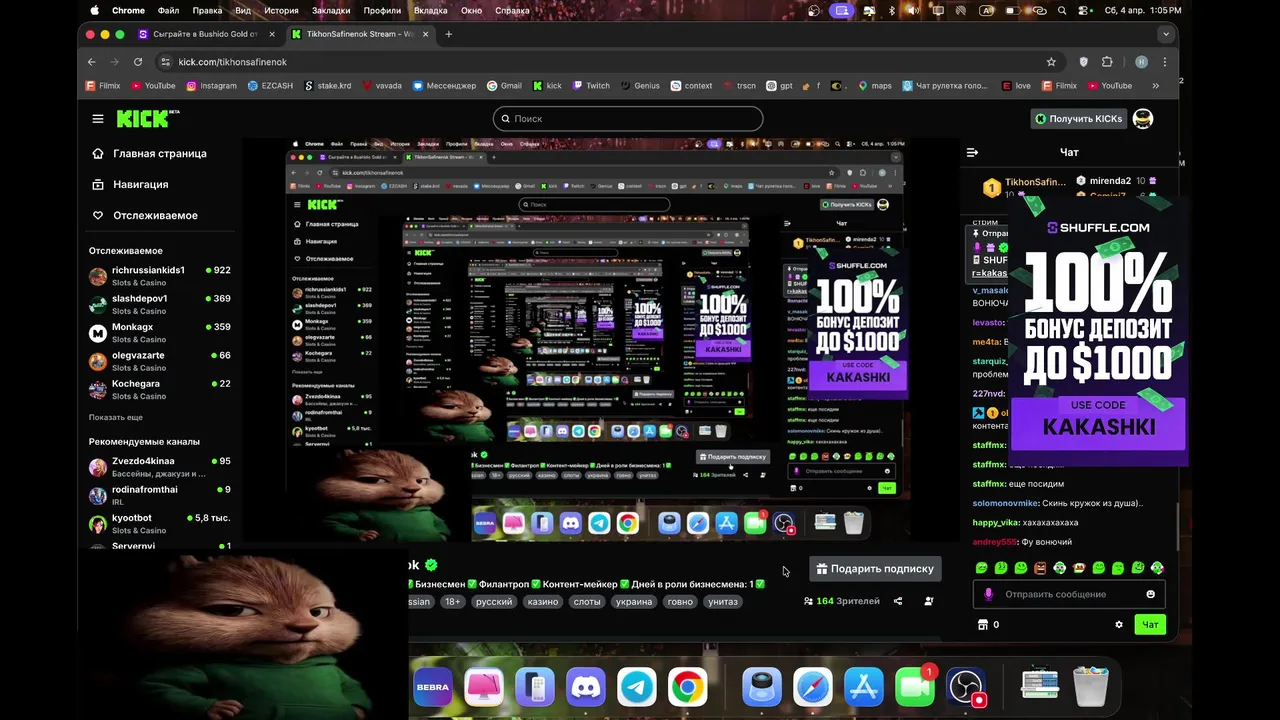Open the Monkagx channel
Screen dimensions: 1280x720
click(x=160, y=333)
